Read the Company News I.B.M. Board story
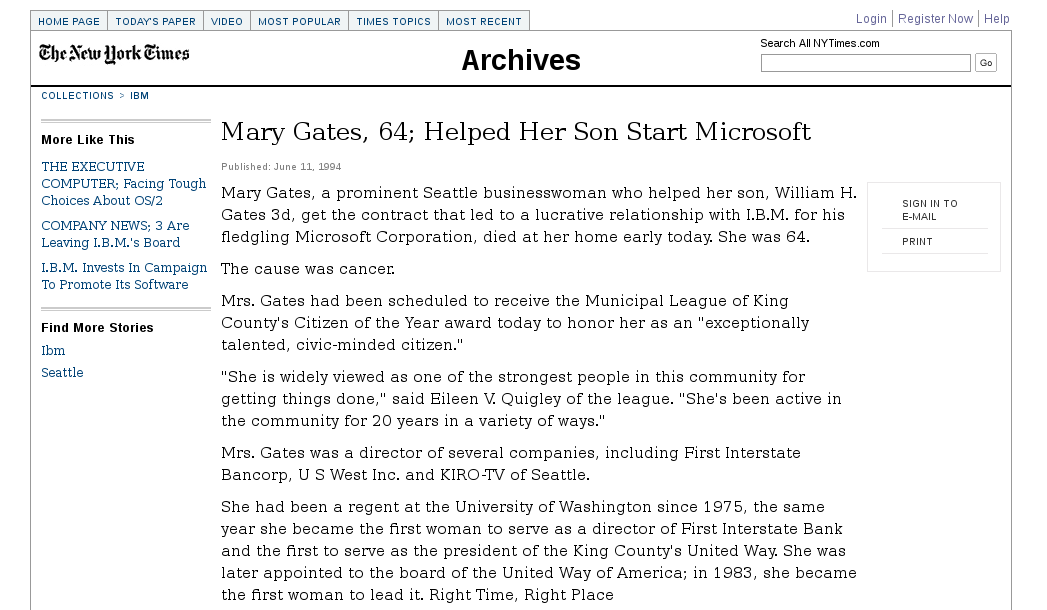The height and width of the screenshot is (610, 1047). click(x=115, y=234)
